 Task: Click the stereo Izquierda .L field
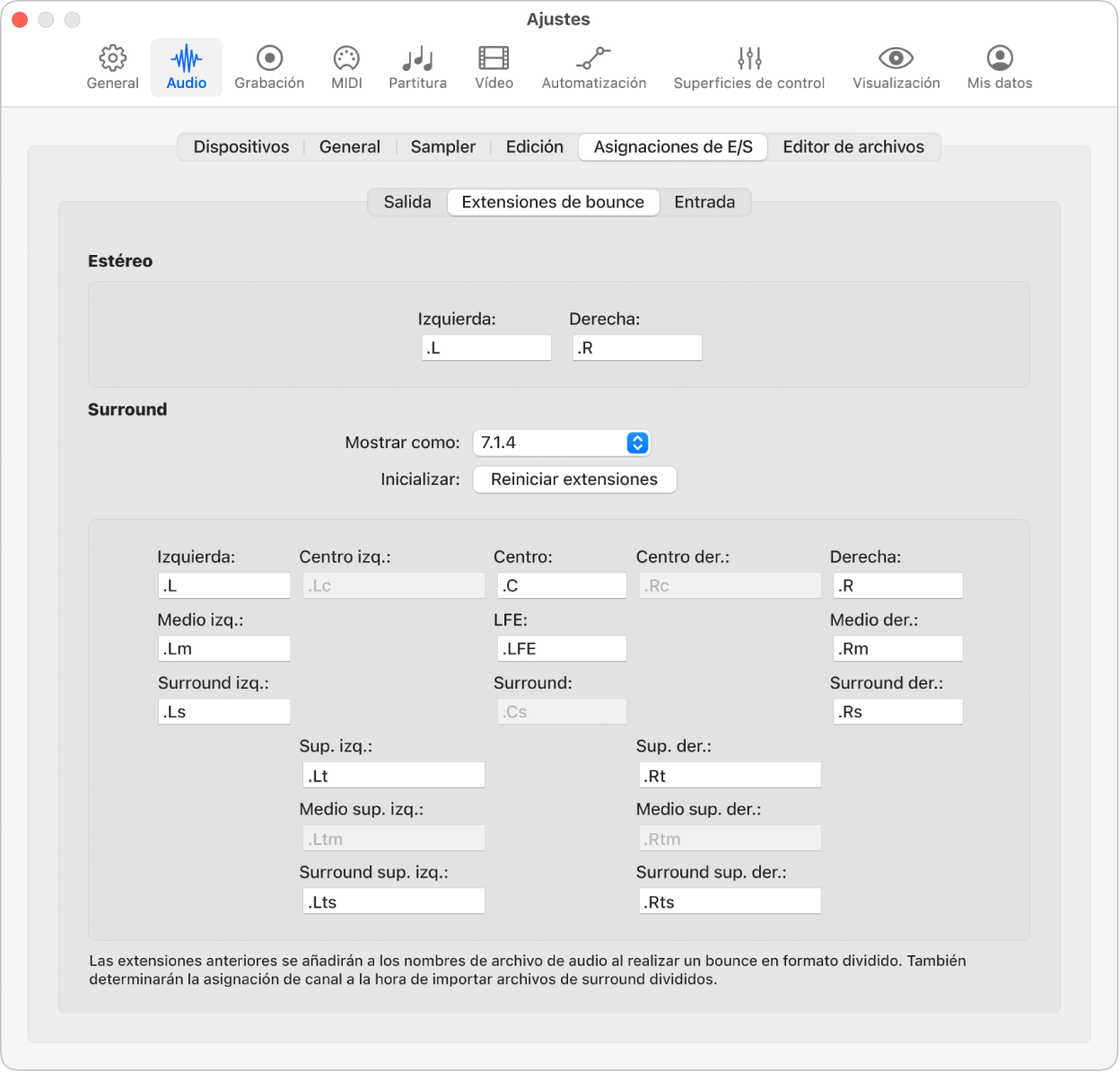[x=486, y=348]
